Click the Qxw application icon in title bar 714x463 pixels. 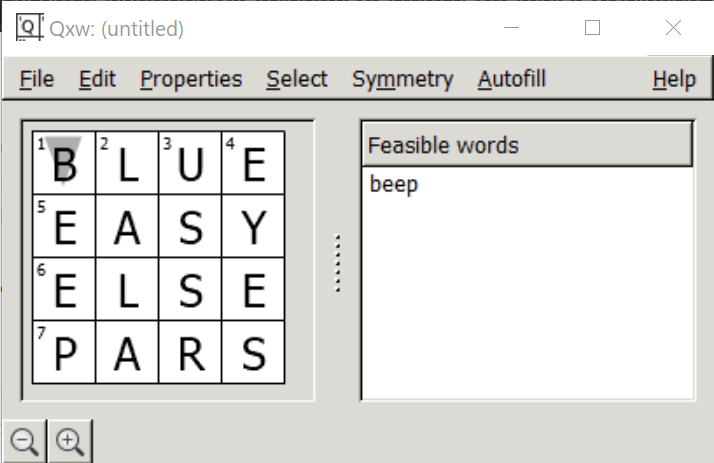click(x=29, y=28)
